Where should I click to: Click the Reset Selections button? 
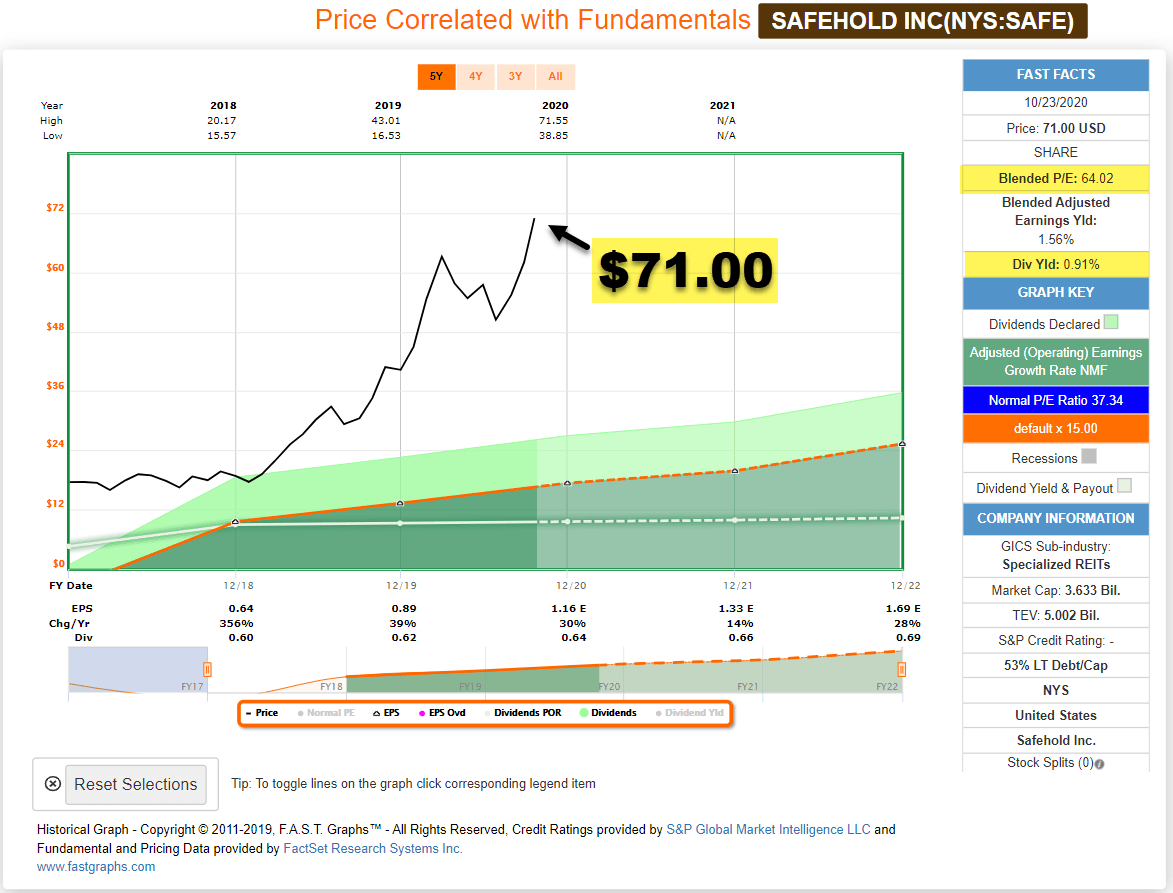(135, 785)
